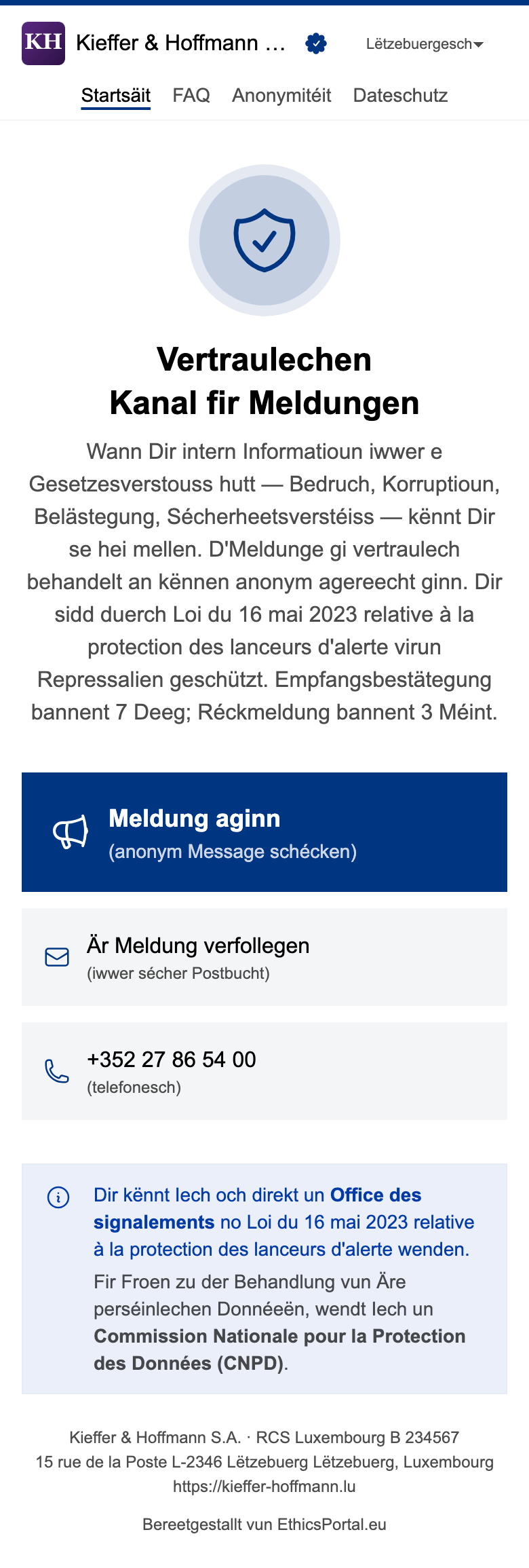Screen dimensions: 529x1568
Task: Open the FAQ tab
Action: tap(191, 96)
